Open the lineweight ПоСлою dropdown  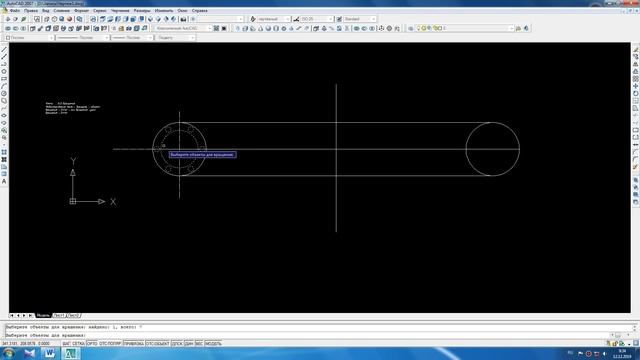(132, 38)
